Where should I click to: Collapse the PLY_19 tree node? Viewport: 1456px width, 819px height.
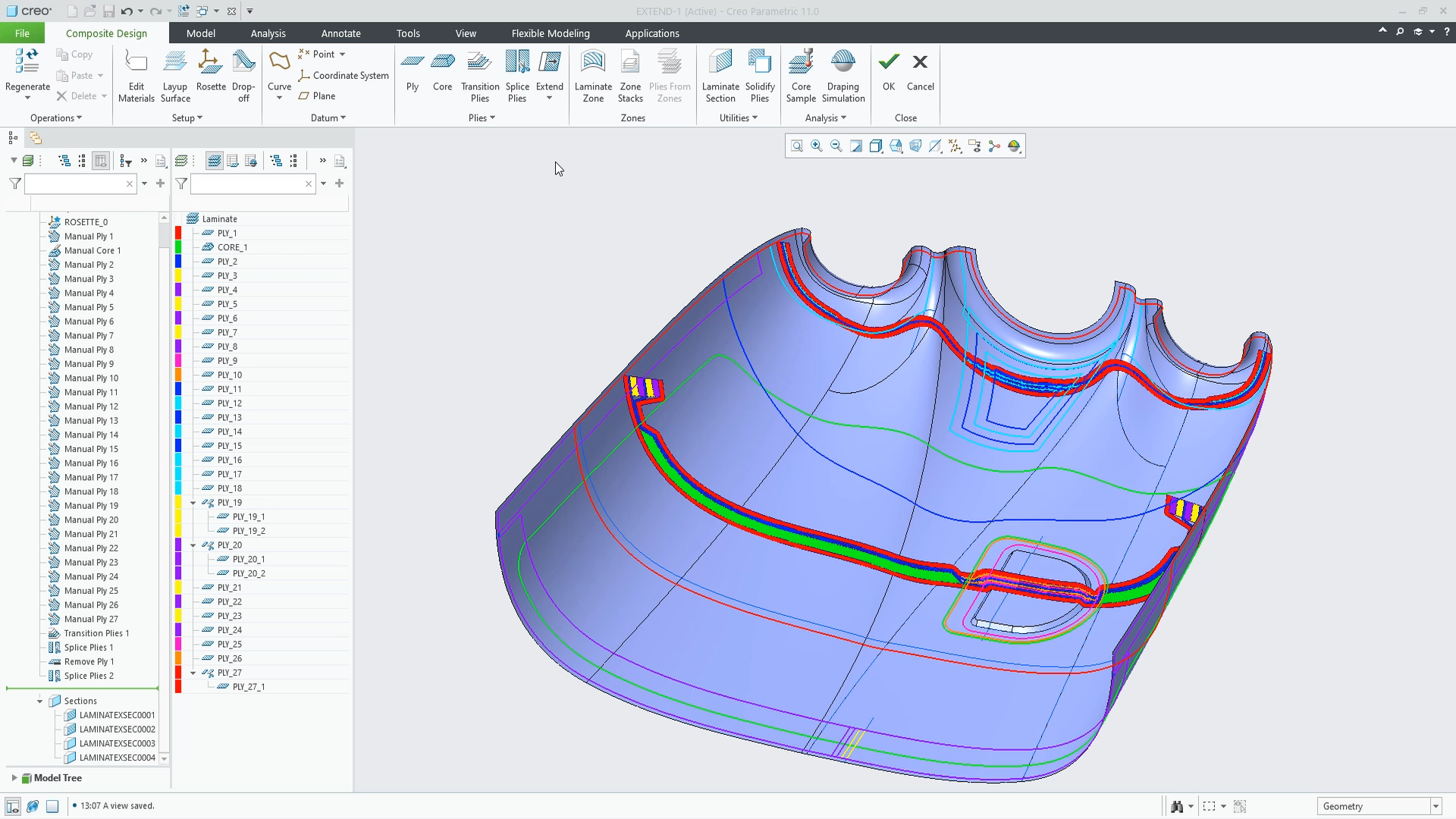[x=193, y=503]
